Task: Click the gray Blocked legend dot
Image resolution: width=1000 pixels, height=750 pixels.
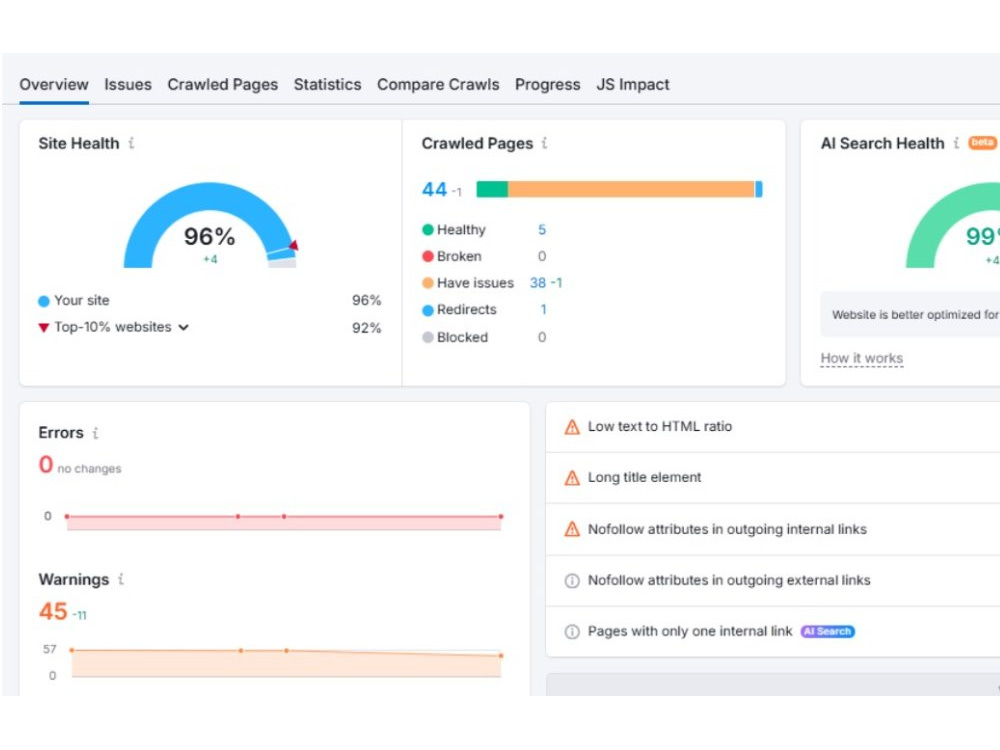Action: pos(428,337)
